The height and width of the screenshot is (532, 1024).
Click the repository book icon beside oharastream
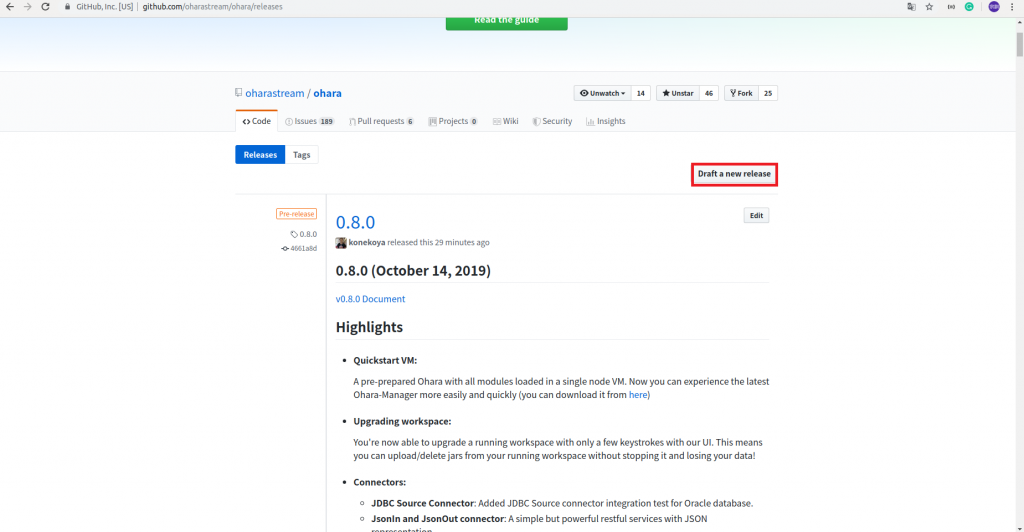(x=238, y=93)
